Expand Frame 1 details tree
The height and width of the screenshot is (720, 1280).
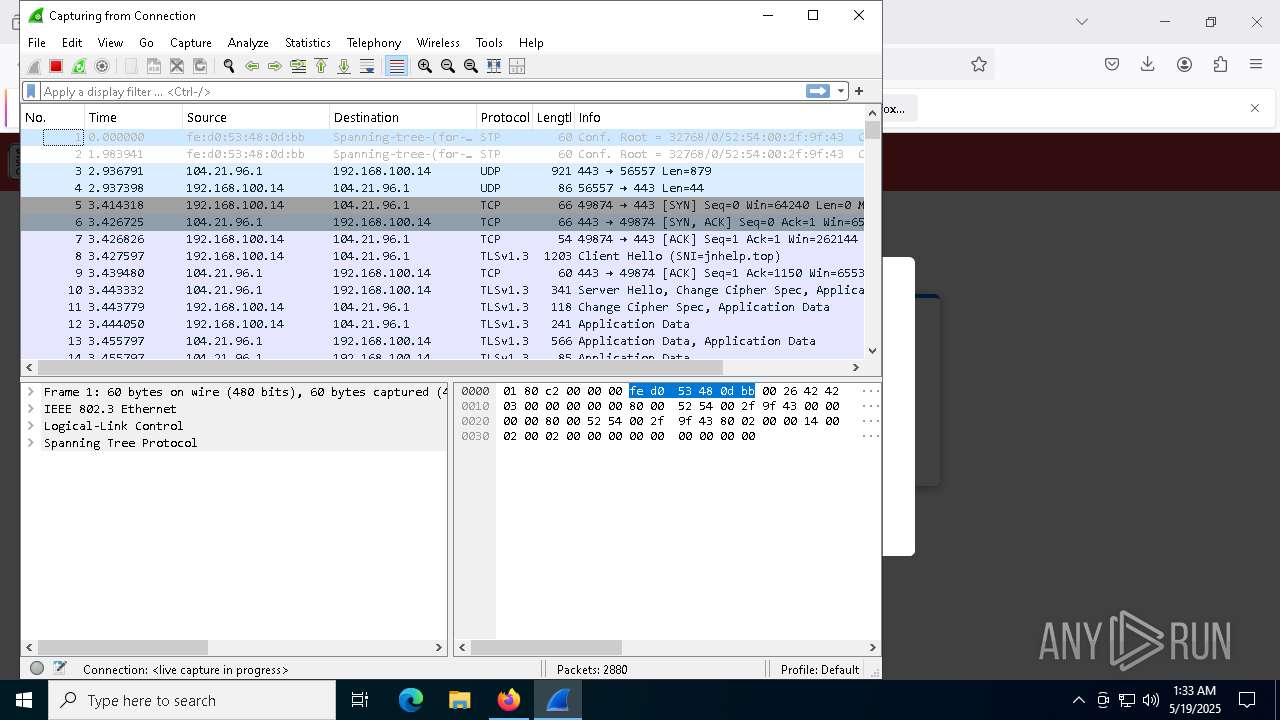click(31, 392)
